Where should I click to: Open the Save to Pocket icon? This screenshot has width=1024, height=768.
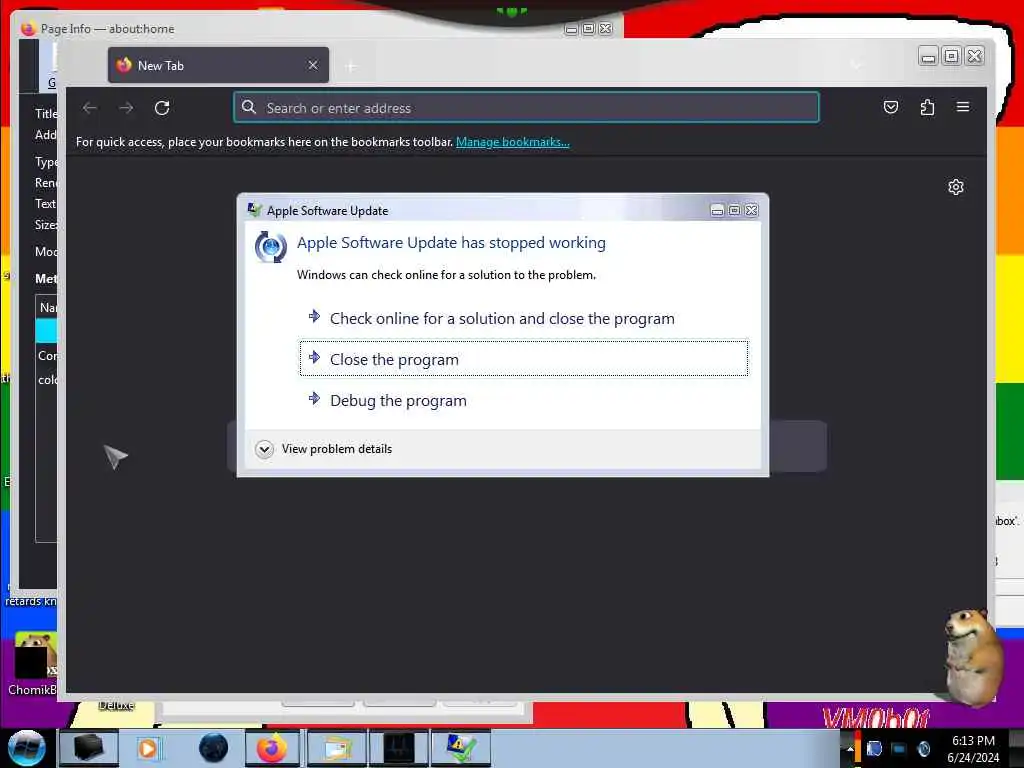(x=891, y=107)
